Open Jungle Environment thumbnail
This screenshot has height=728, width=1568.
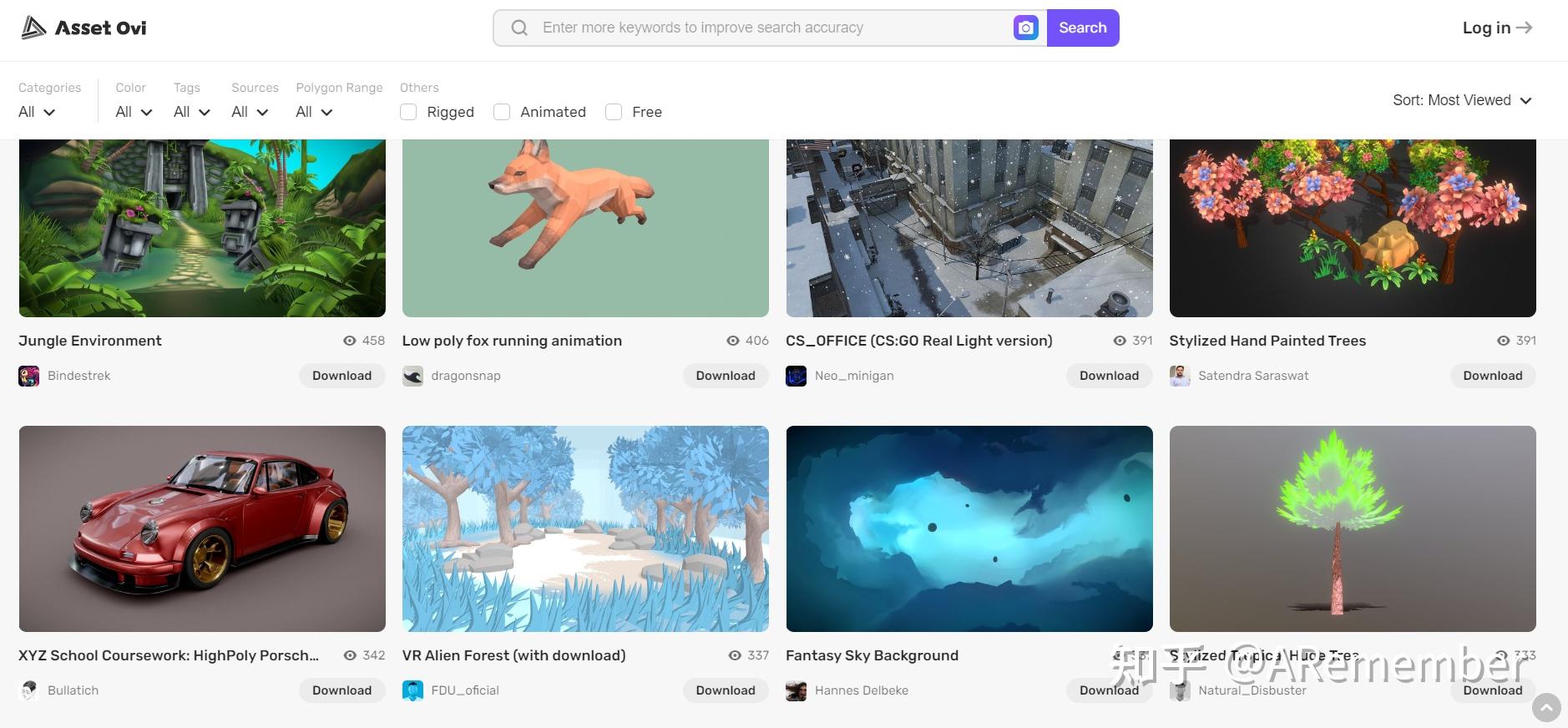tap(202, 228)
